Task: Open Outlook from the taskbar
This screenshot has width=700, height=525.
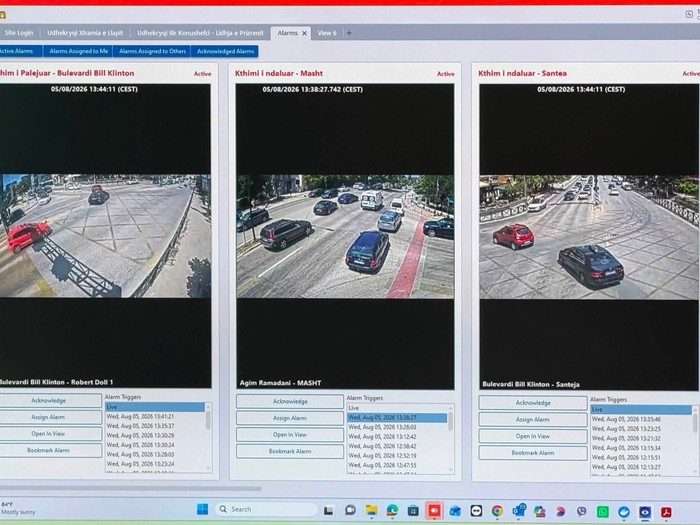Action: tap(519, 510)
